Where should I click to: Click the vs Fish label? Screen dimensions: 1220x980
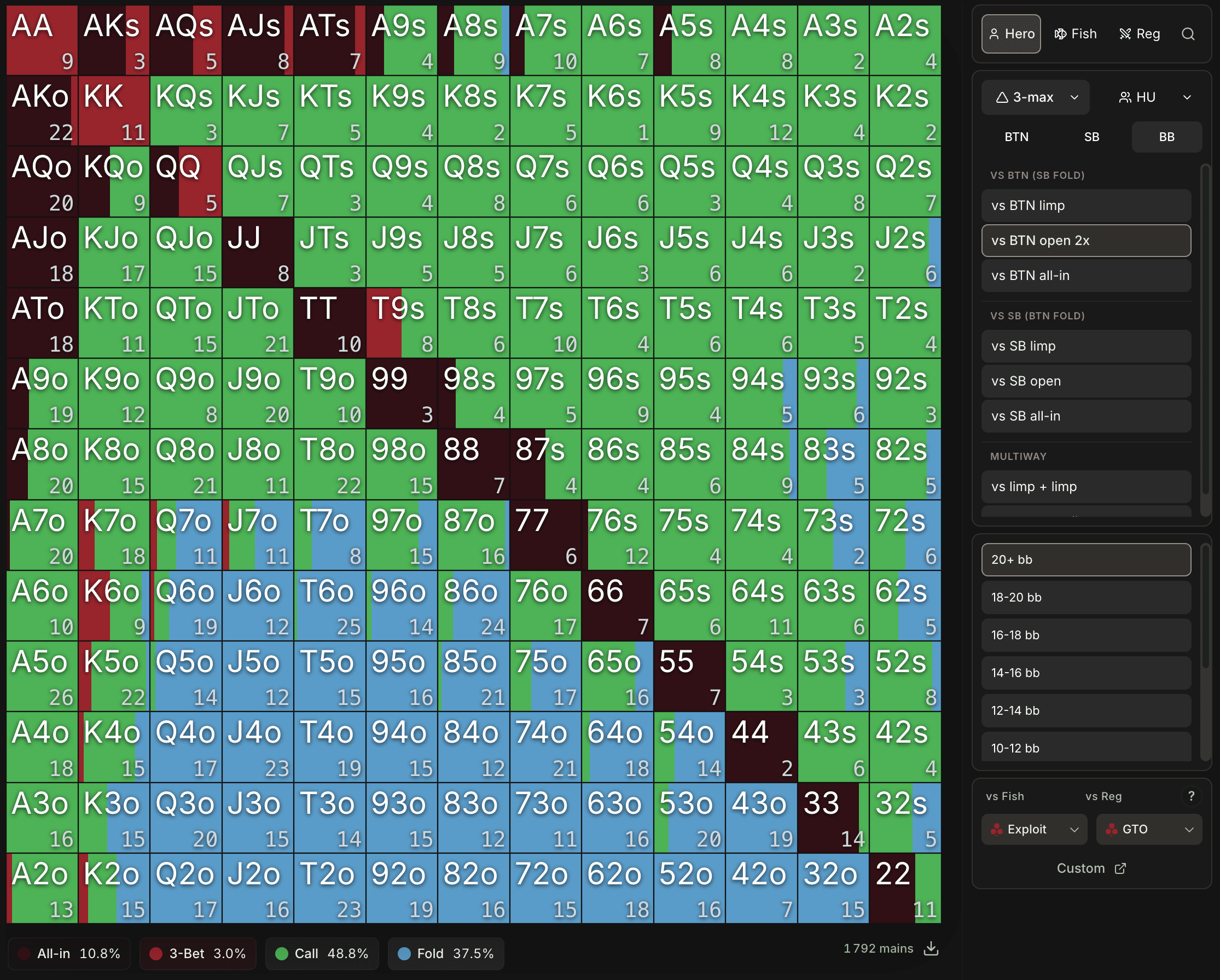(1004, 796)
